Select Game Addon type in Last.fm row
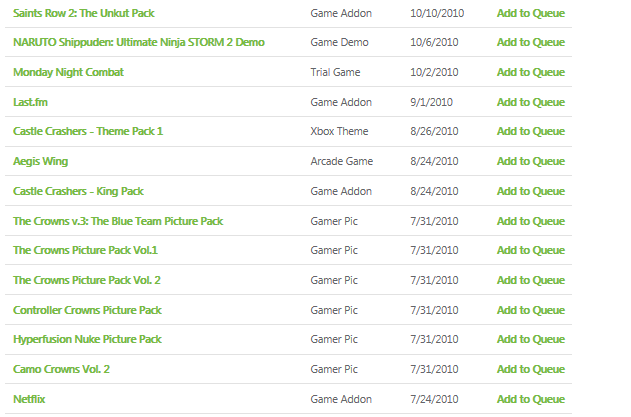 pos(341,102)
